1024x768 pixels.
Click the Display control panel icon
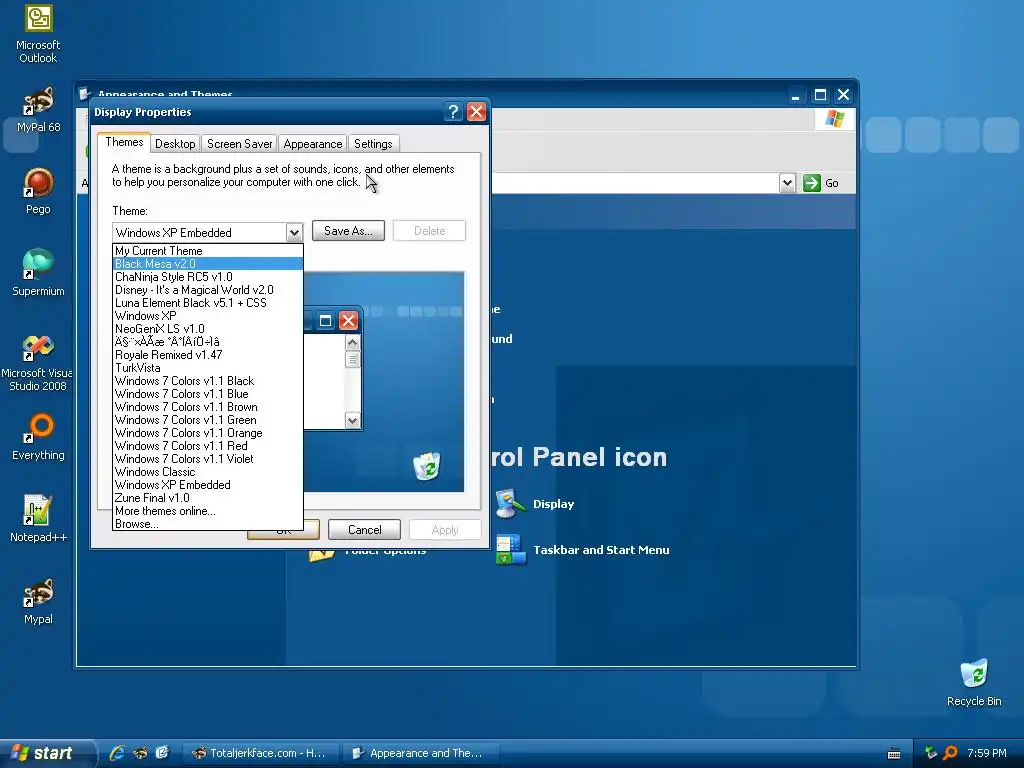511,504
